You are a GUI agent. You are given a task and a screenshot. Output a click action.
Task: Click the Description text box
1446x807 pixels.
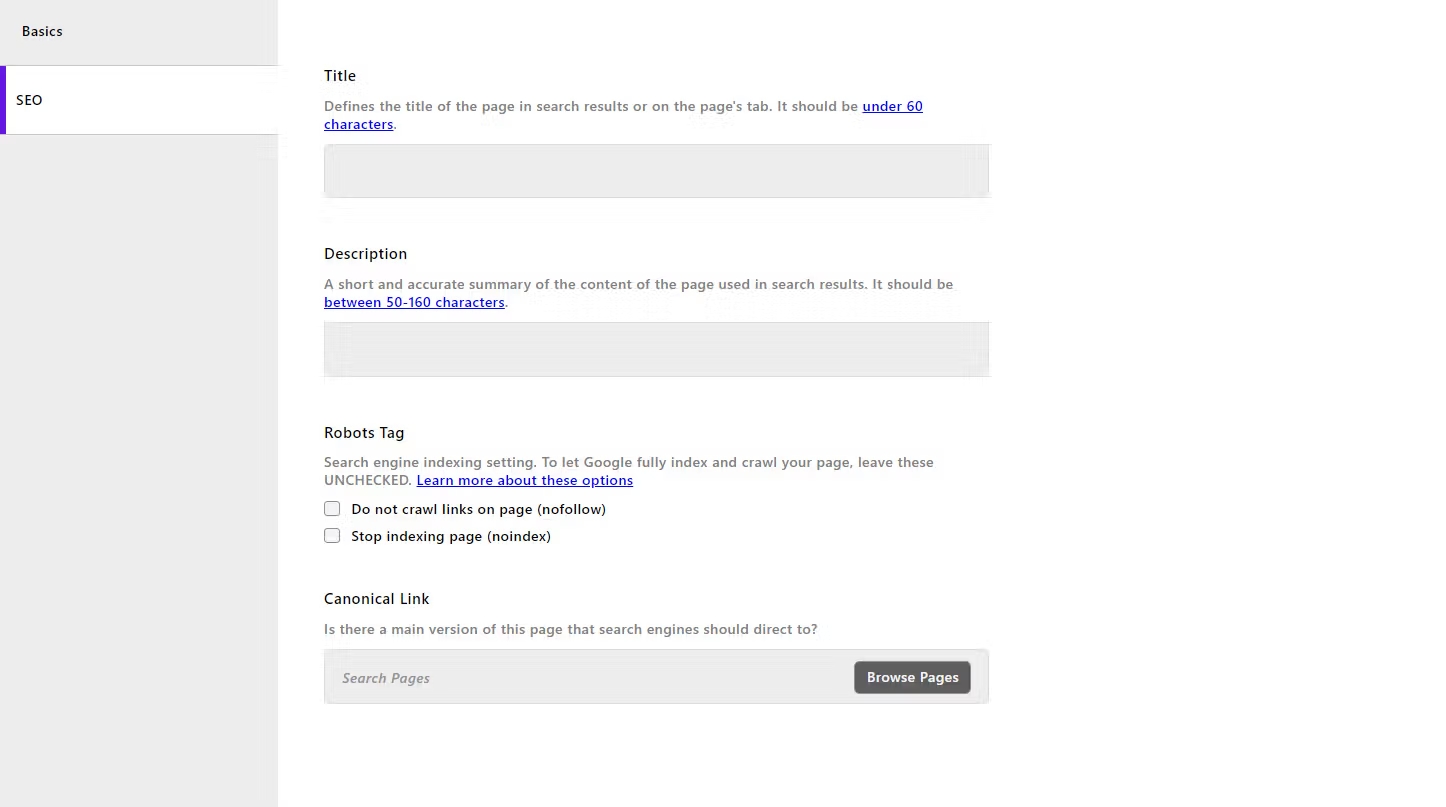coord(656,349)
